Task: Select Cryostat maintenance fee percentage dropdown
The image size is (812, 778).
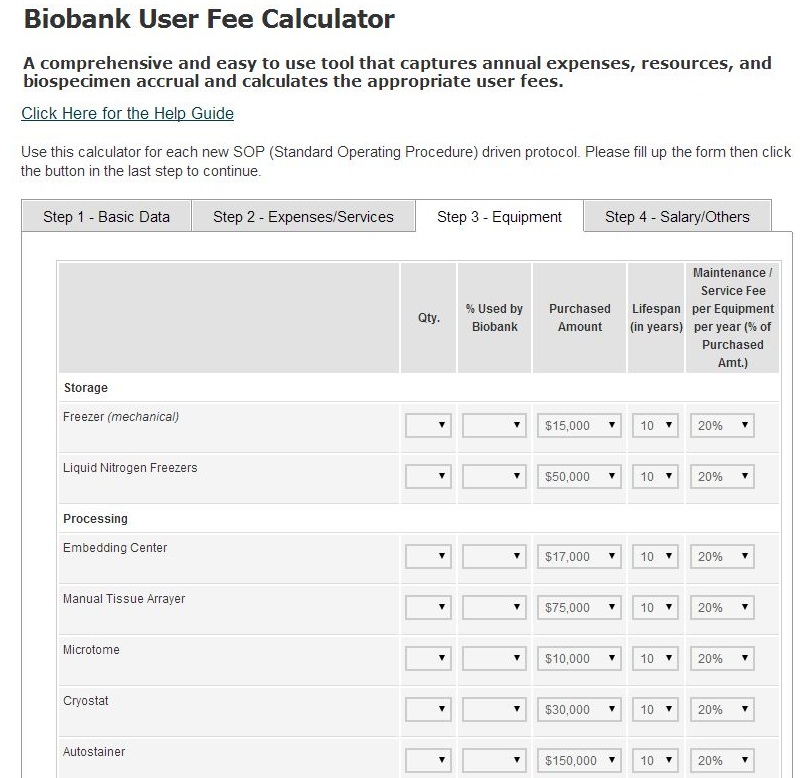Action: pos(722,710)
